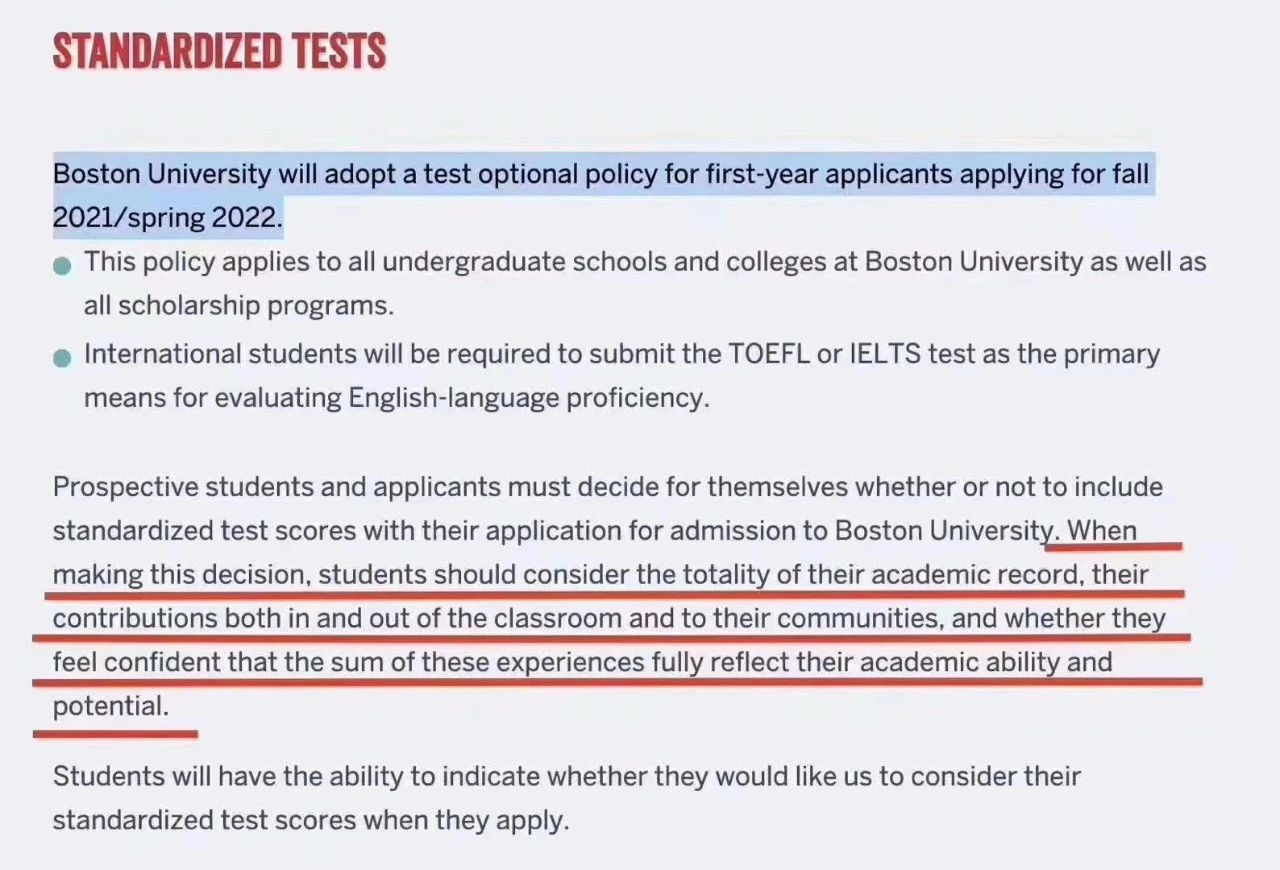Image resolution: width=1280 pixels, height=870 pixels.
Task: Click the phrase "English-language proficiency."
Action: pos(528,398)
